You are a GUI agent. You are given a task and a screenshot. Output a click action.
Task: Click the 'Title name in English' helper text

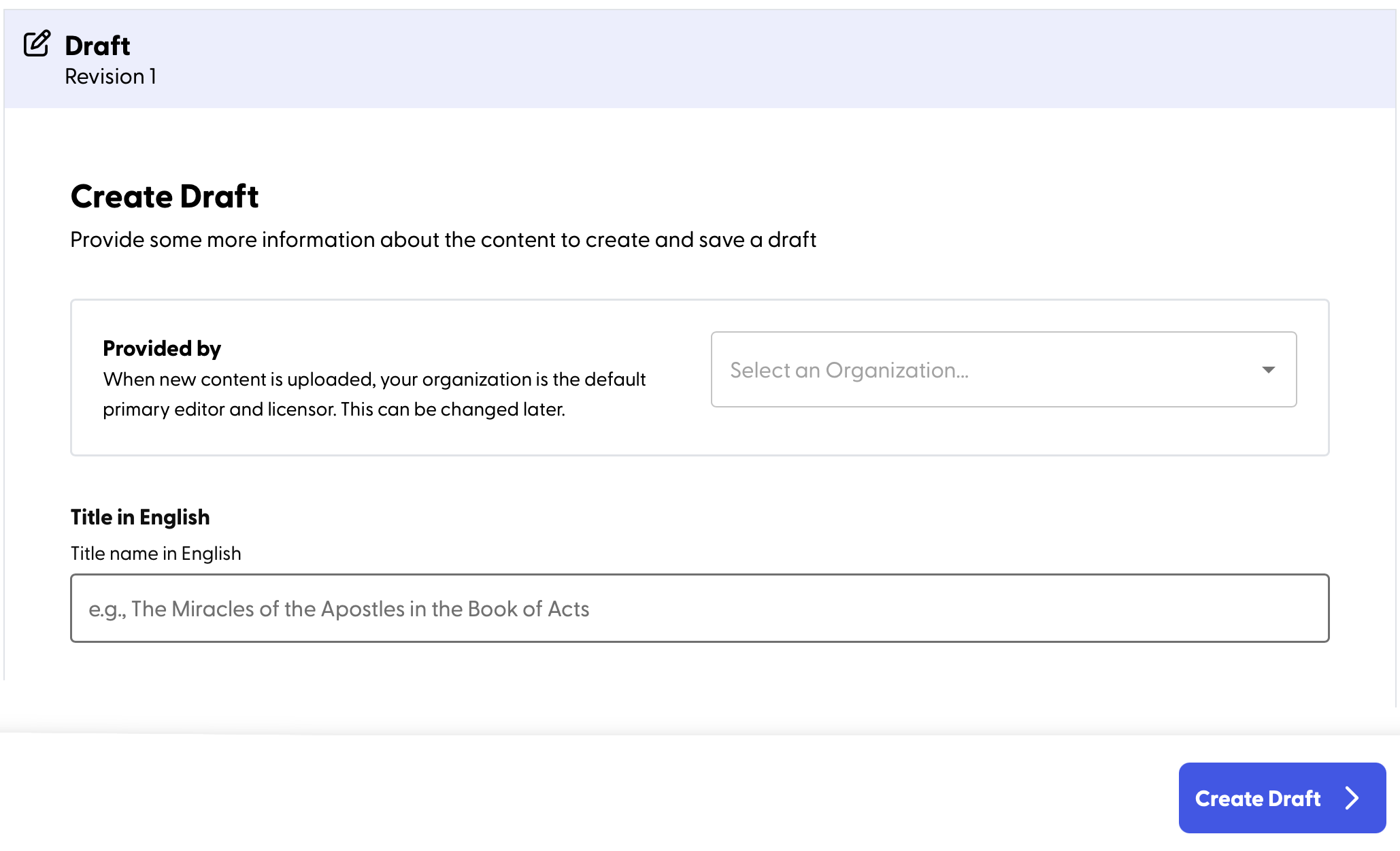(156, 553)
